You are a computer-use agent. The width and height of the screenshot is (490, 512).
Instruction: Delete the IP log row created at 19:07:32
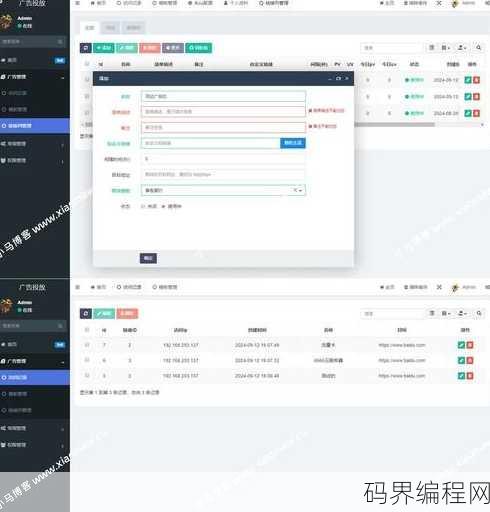[x=470, y=360]
